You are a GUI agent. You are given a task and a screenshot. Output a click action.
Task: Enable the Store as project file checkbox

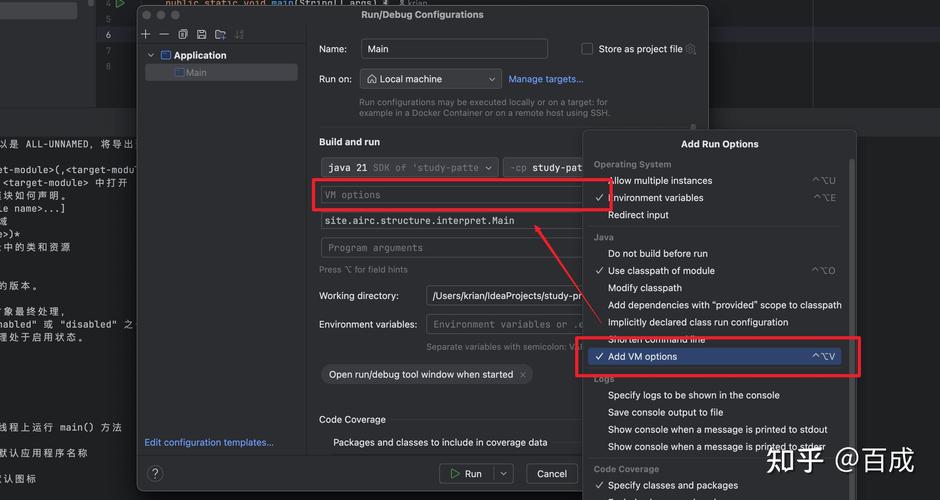(587, 49)
